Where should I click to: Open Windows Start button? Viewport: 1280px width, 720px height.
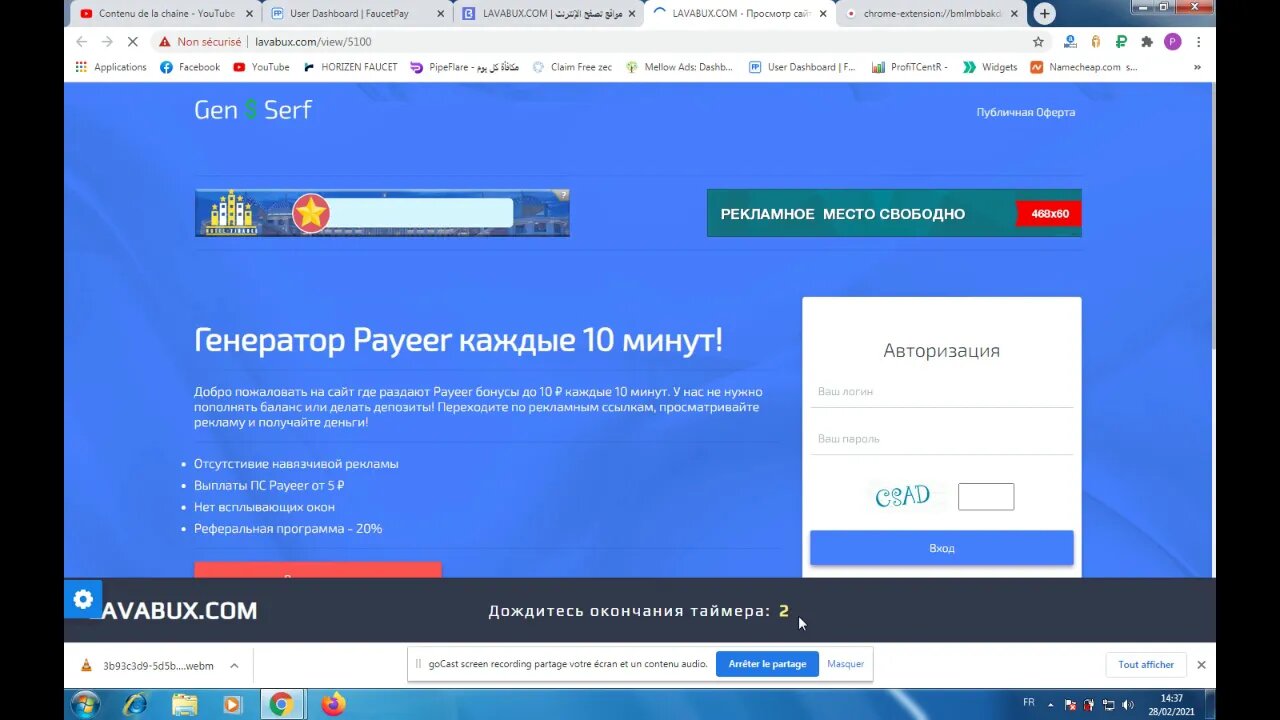(85, 704)
